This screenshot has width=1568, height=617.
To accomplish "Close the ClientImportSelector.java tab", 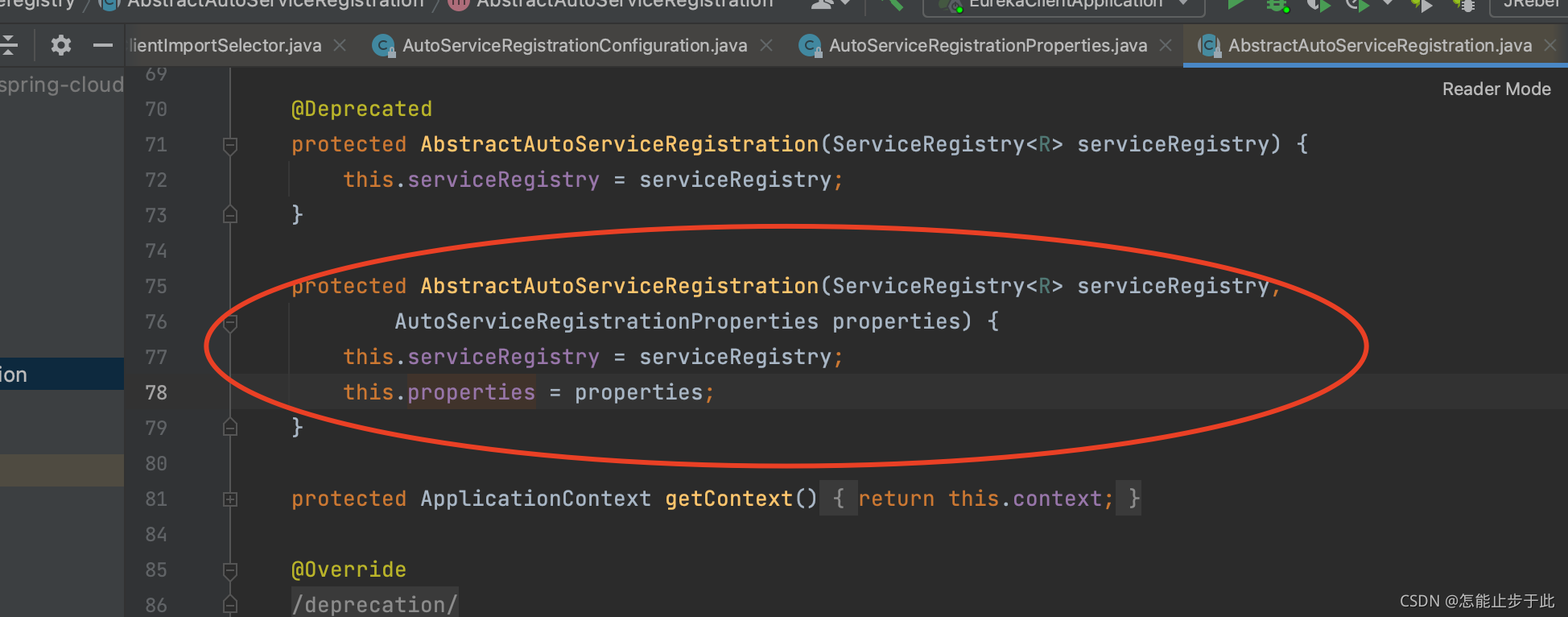I will point(340,46).
